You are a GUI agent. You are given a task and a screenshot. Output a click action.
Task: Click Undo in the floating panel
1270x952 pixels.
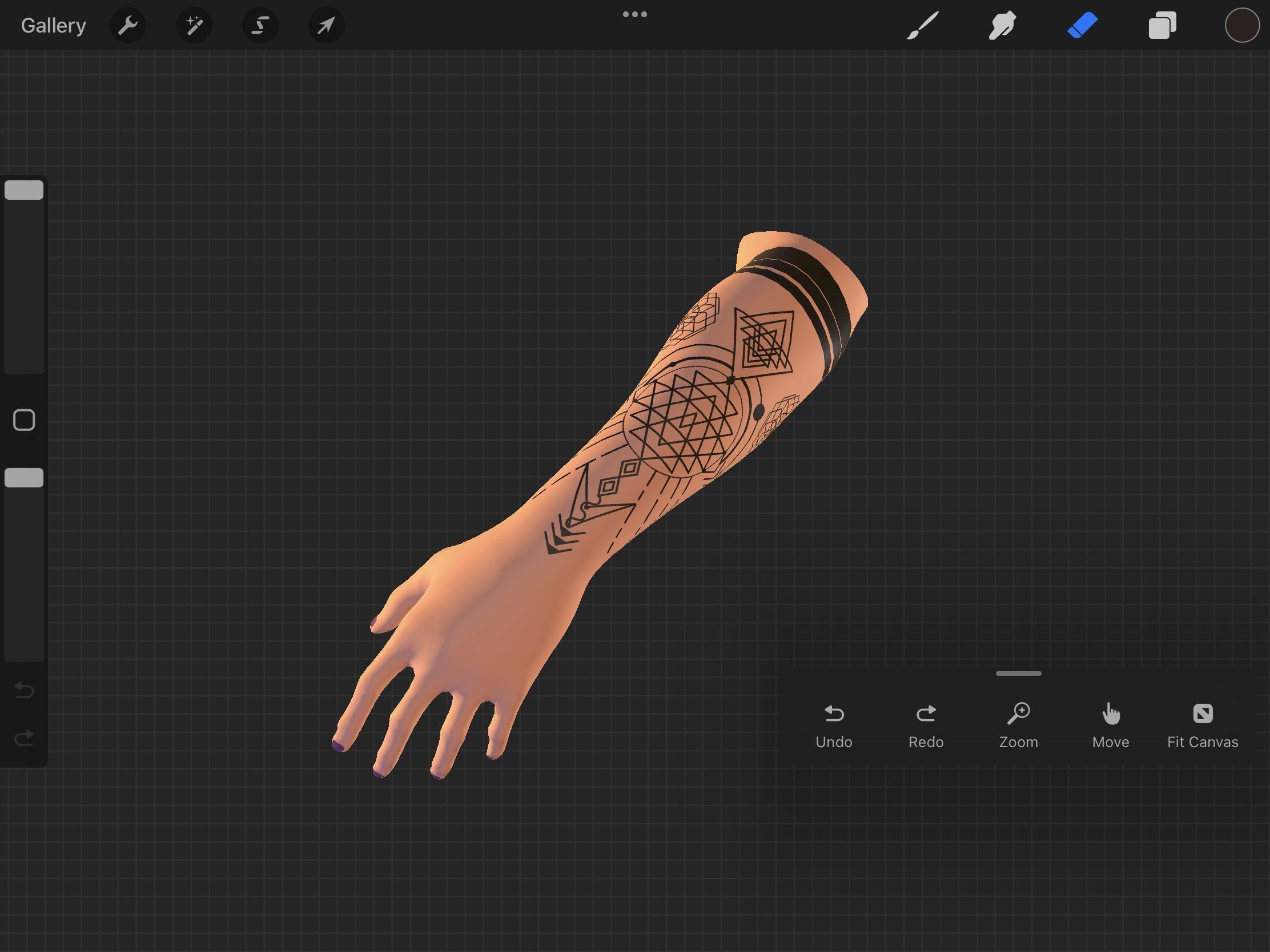pos(834,727)
